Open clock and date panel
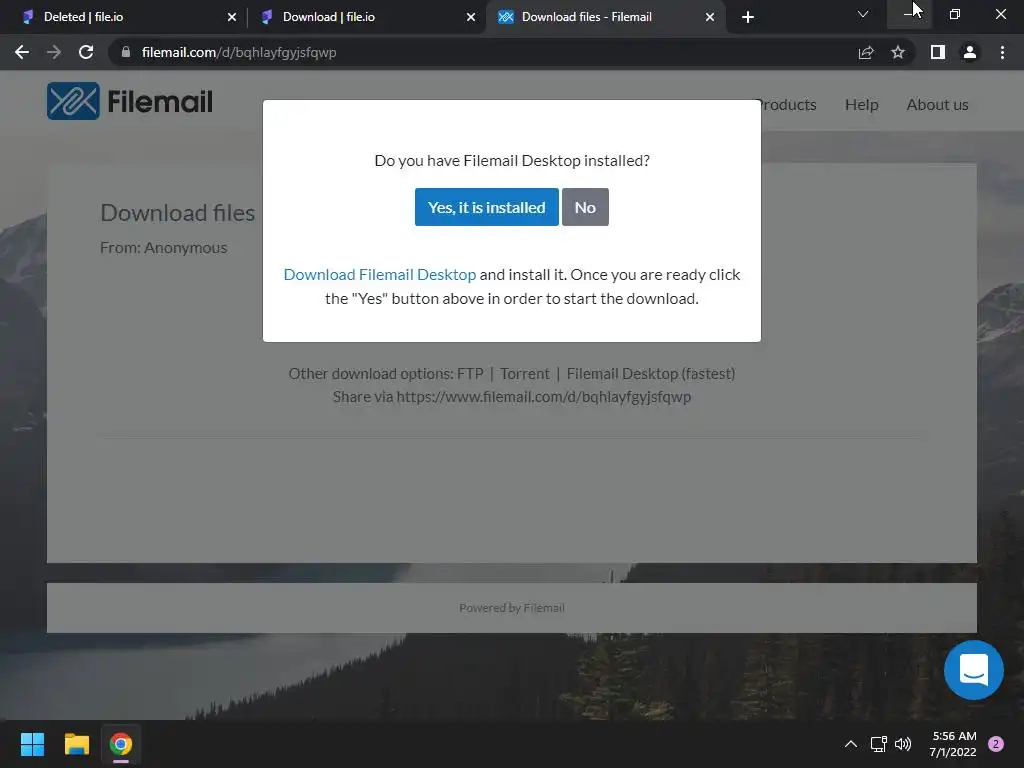This screenshot has height=768, width=1024. coord(953,744)
